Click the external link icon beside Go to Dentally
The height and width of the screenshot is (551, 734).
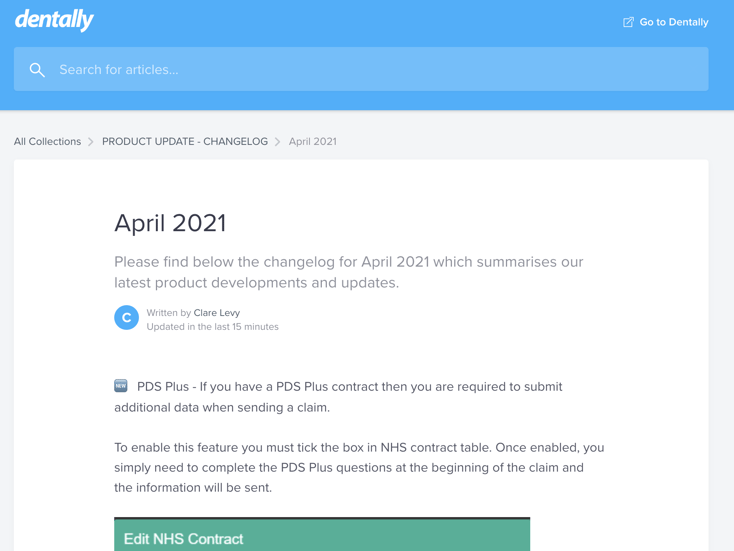(x=628, y=22)
